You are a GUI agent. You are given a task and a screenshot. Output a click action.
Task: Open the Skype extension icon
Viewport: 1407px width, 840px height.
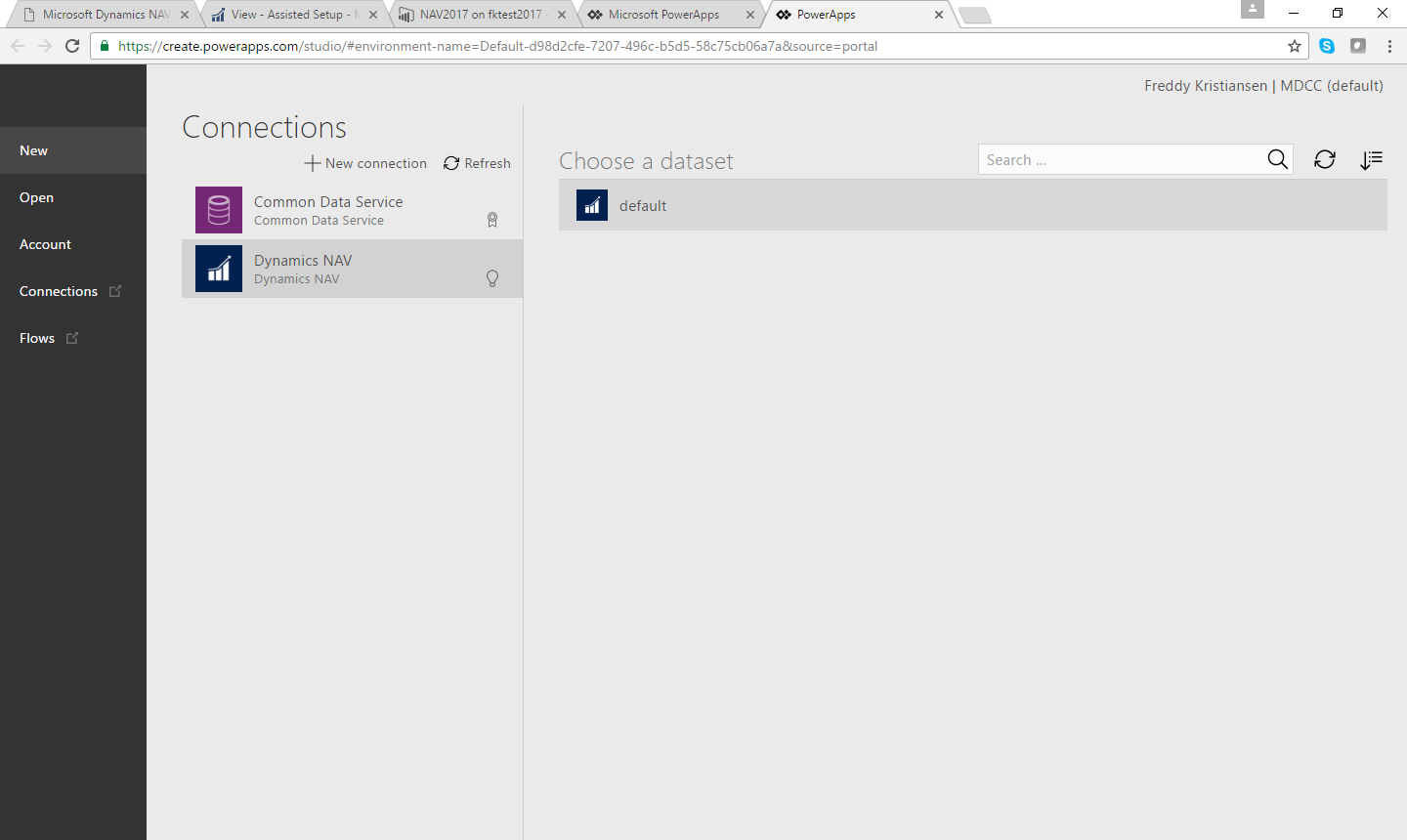pos(1327,46)
